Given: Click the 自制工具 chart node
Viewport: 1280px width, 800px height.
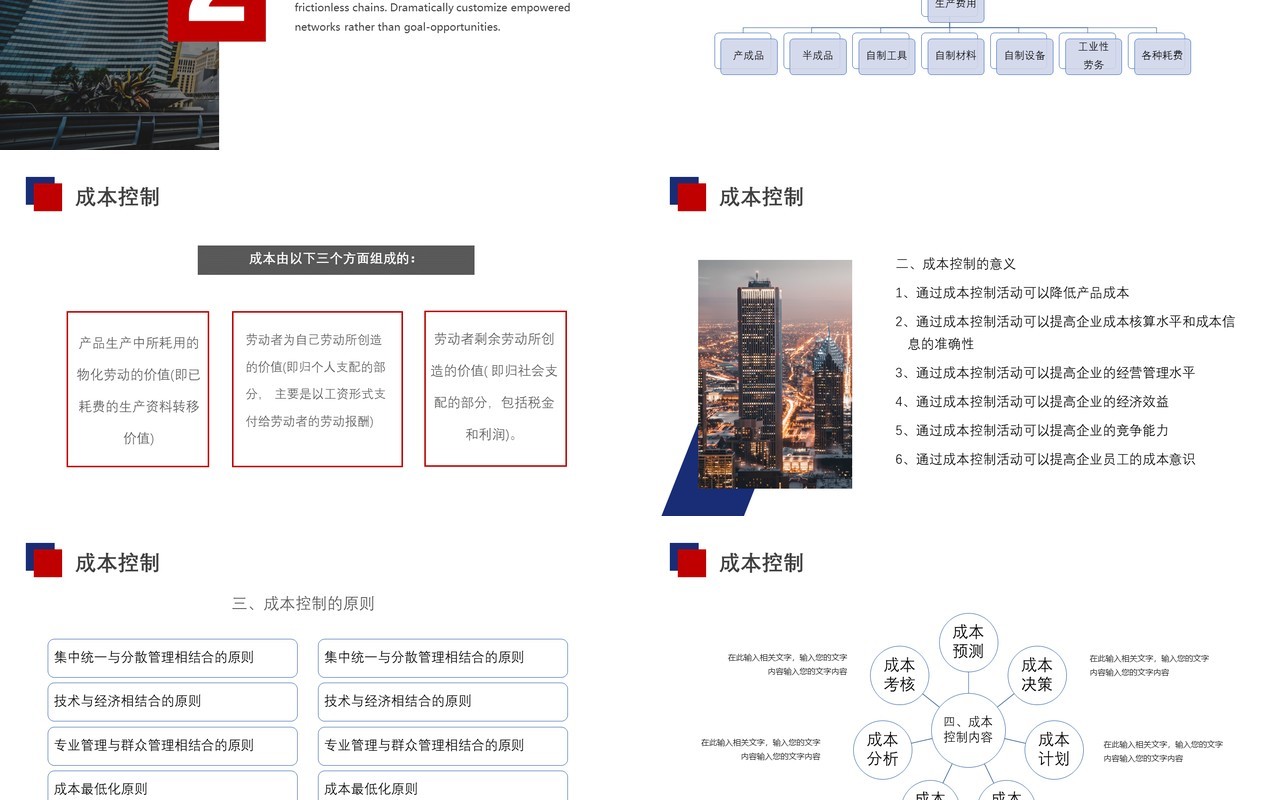Looking at the screenshot, I should (x=886, y=55).
